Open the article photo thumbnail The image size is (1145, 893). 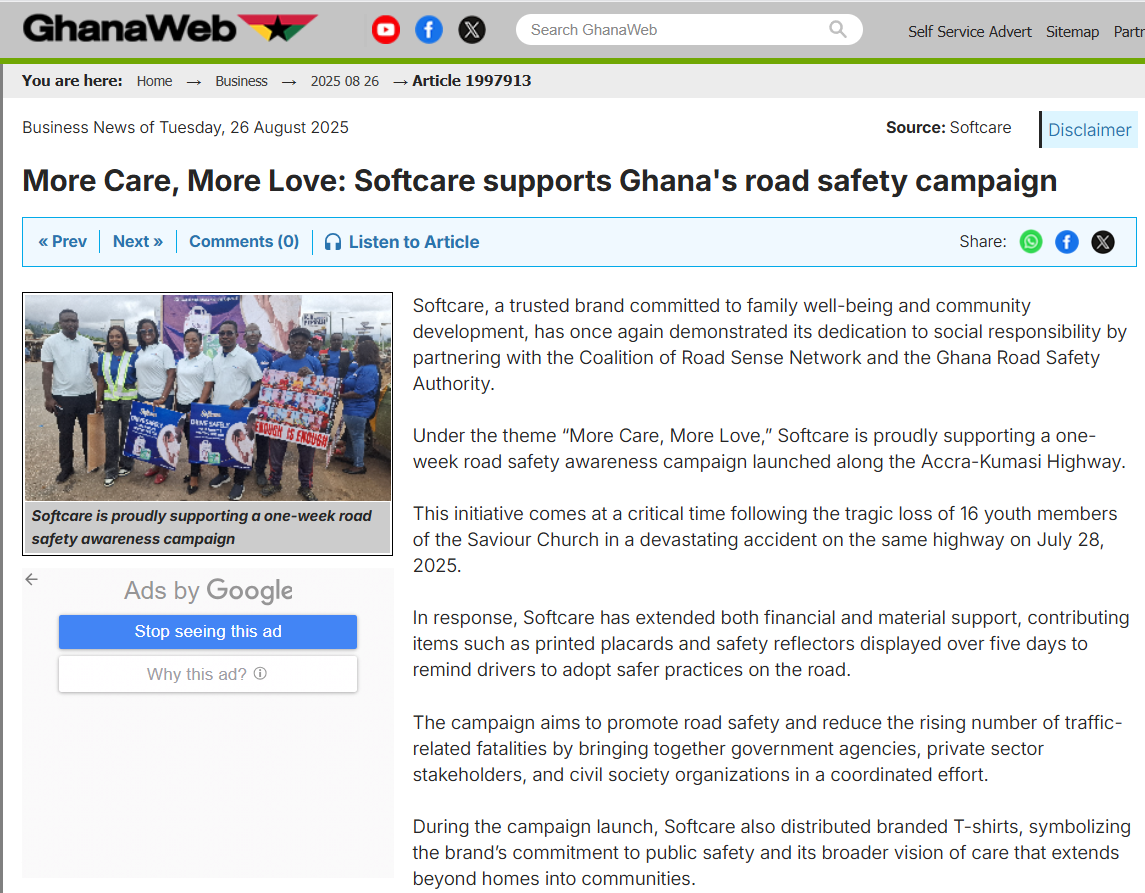pos(207,397)
